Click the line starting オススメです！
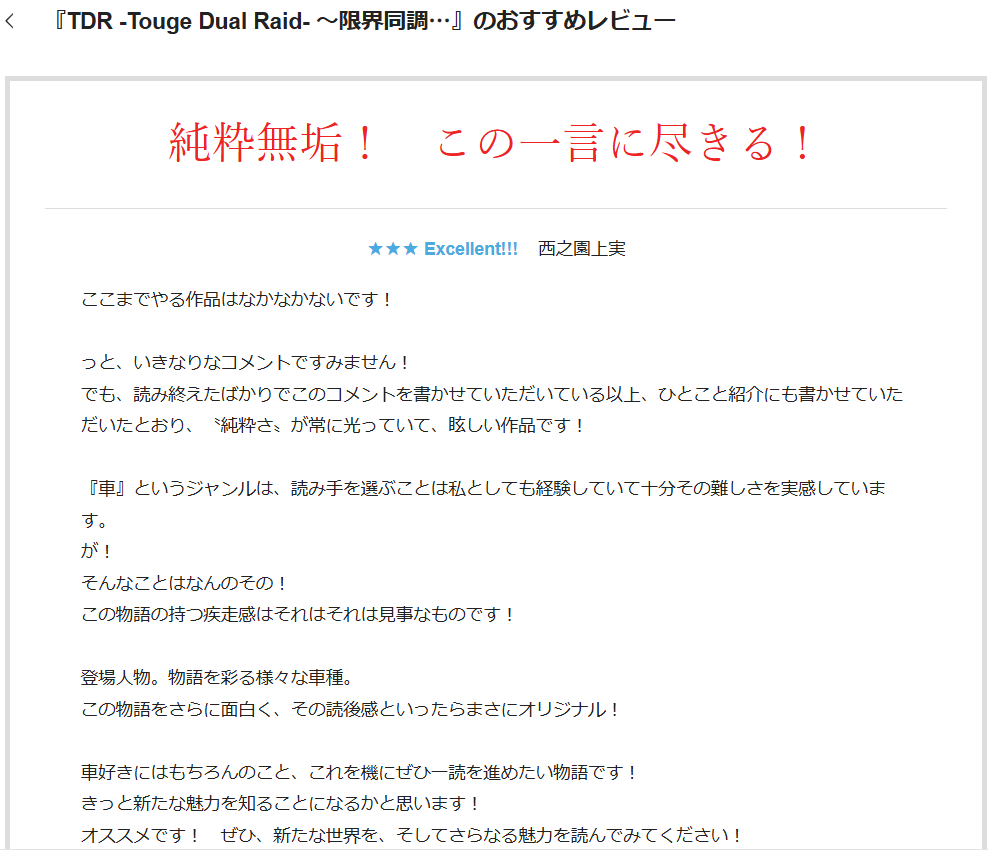The width and height of the screenshot is (988, 850). 412,835
